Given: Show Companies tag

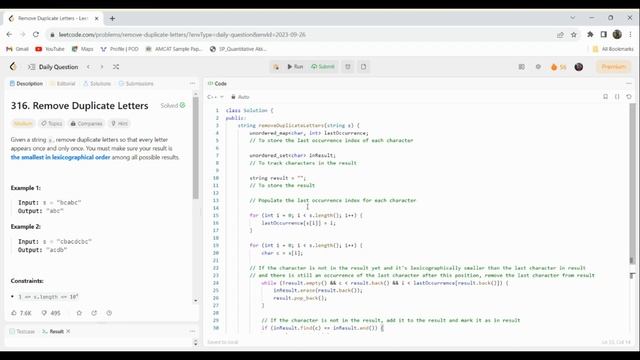Looking at the screenshot, I should click(x=86, y=123).
